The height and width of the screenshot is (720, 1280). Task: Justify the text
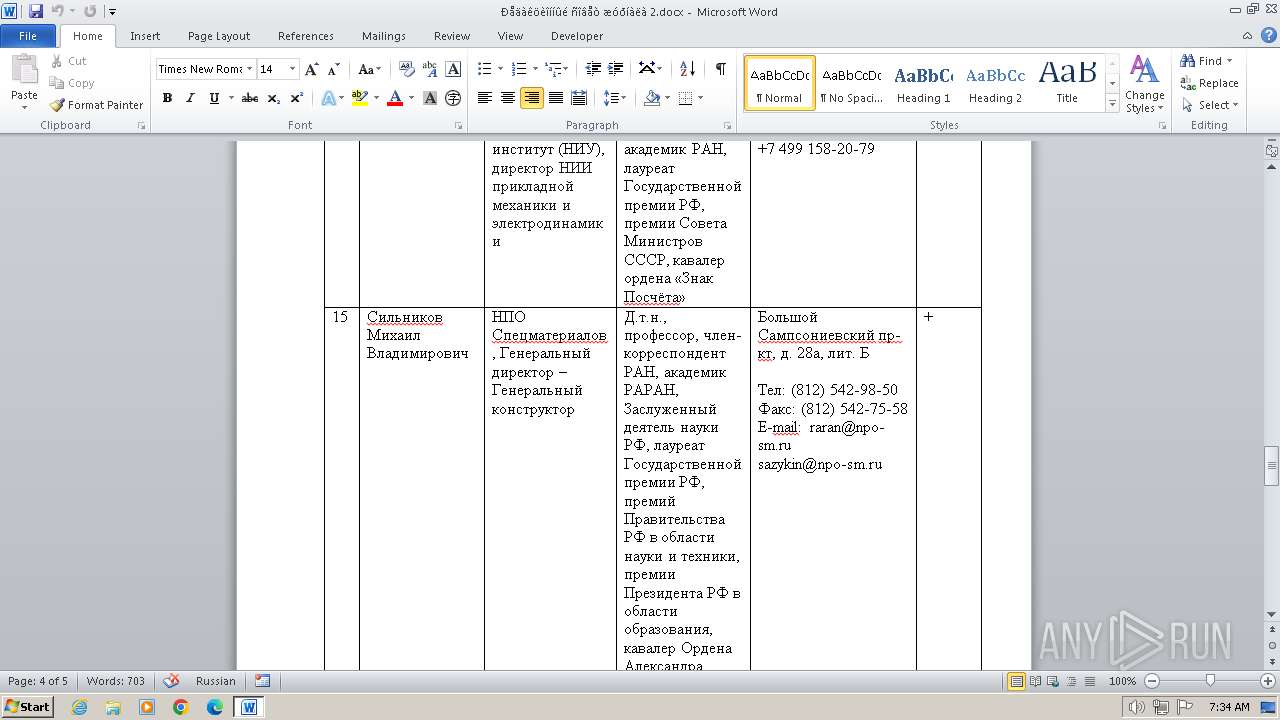(555, 98)
